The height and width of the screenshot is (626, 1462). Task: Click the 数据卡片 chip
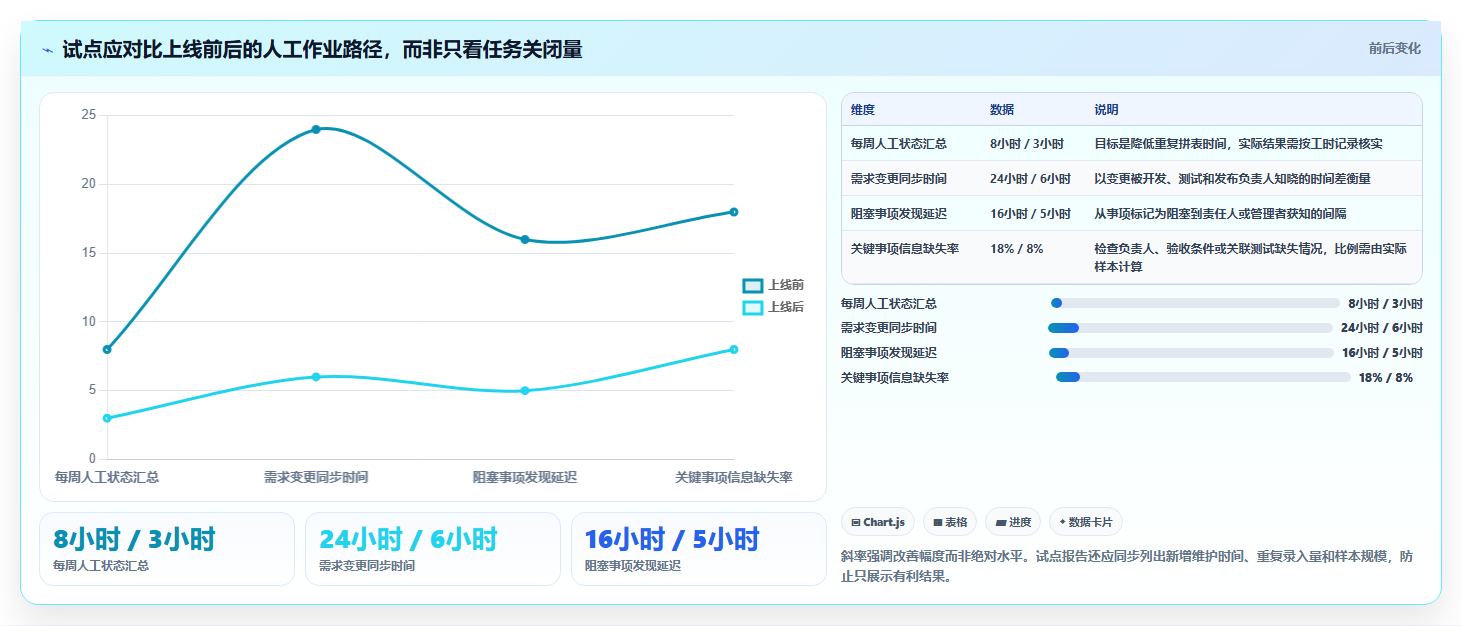point(1086,522)
